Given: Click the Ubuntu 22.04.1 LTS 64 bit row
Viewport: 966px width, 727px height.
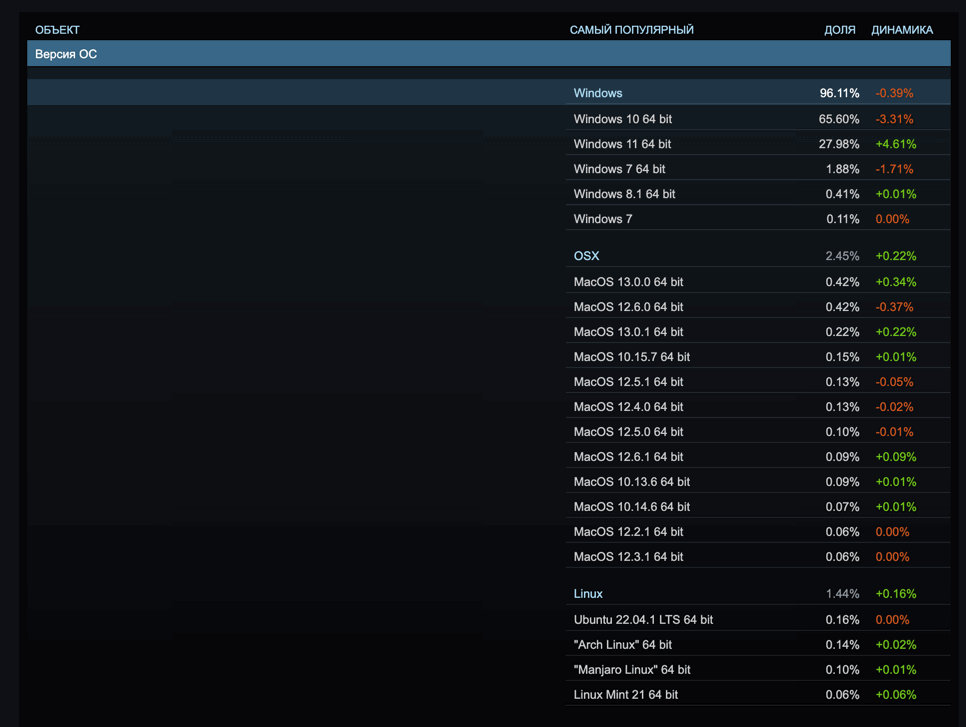Looking at the screenshot, I should pyautogui.click(x=758, y=620).
